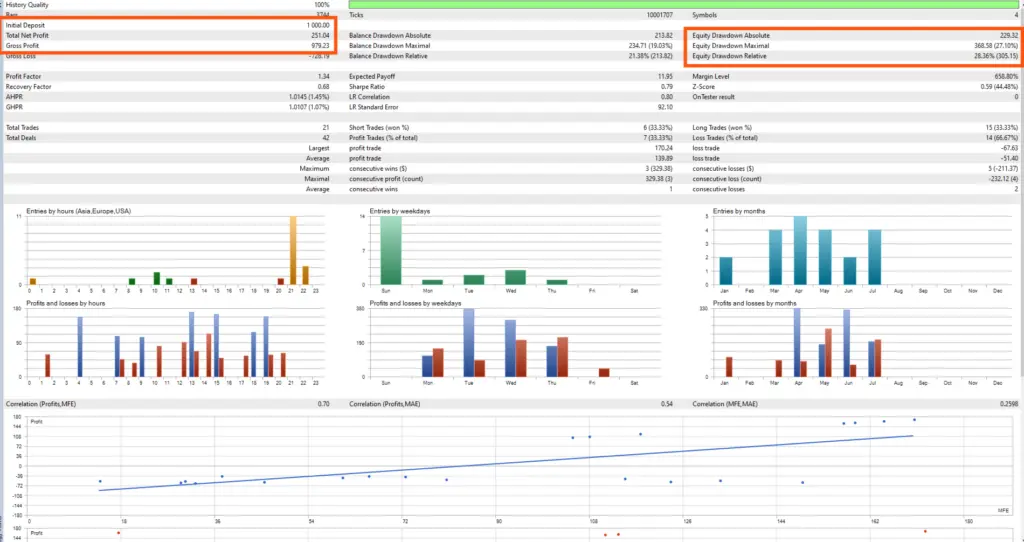
Task: Click the Profit Factor value 1.34
Action: 323,76
